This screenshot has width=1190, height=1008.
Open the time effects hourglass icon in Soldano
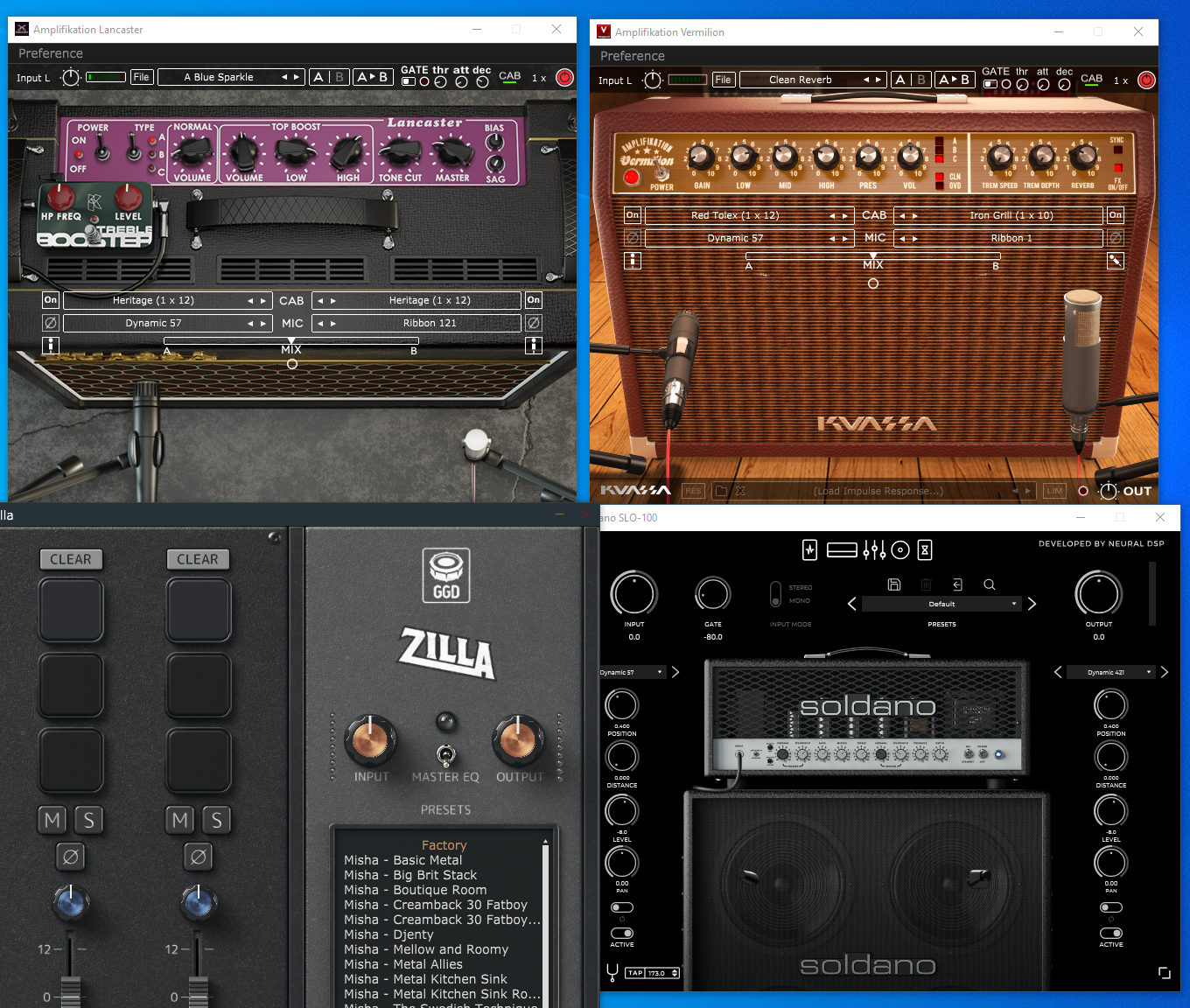click(925, 549)
